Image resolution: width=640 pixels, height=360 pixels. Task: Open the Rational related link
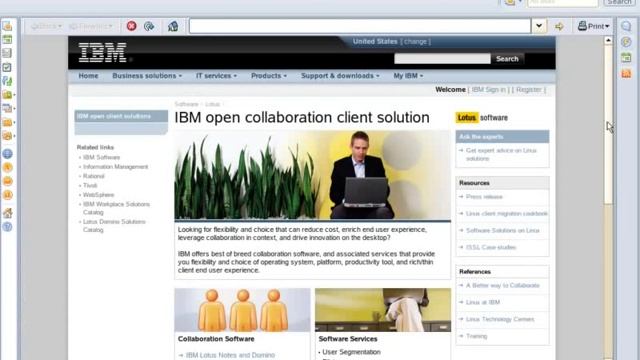pos(93,176)
